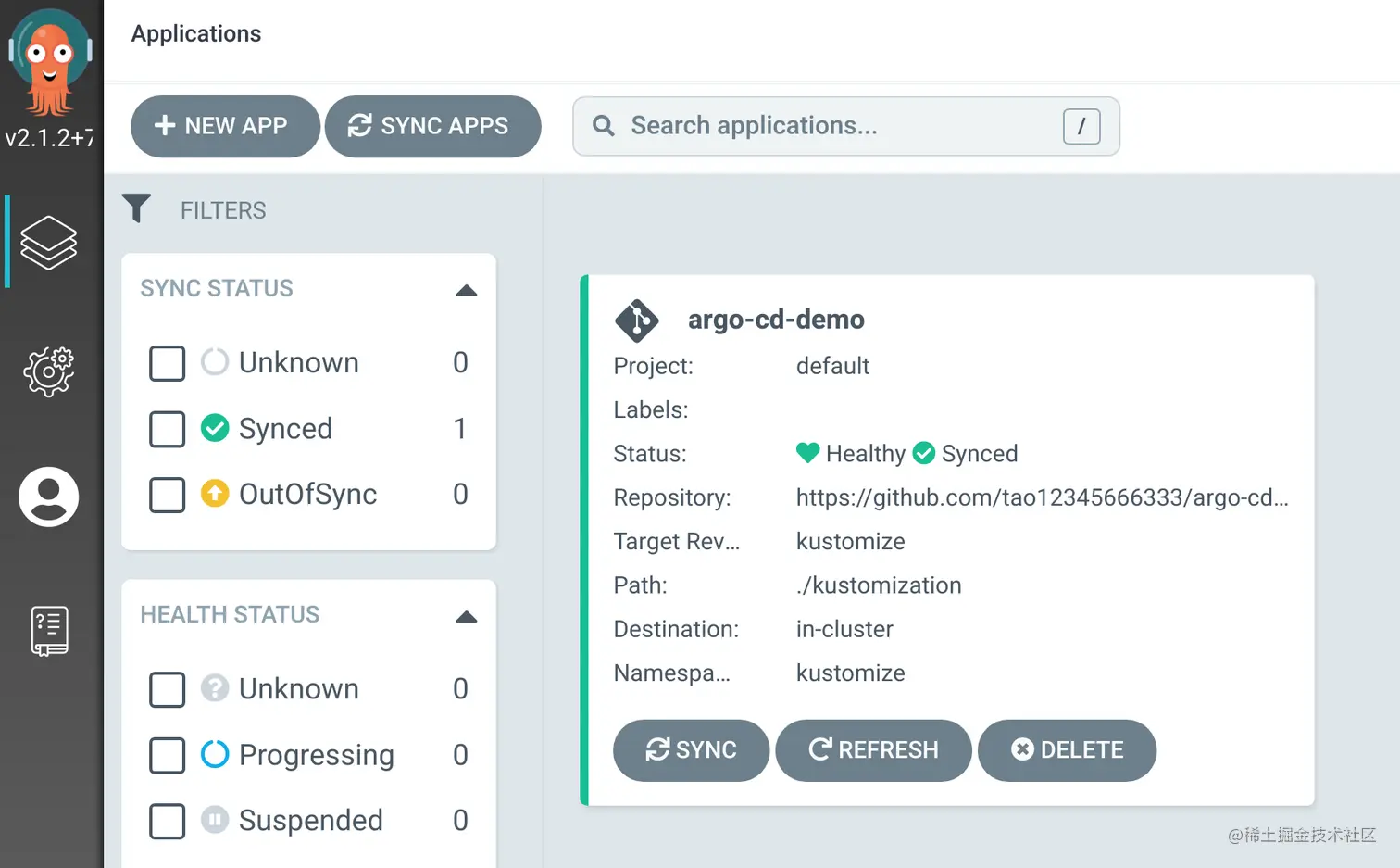Screen dimensions: 1400x868
Task: Open the argo-cd-demo application title
Action: pos(776,320)
